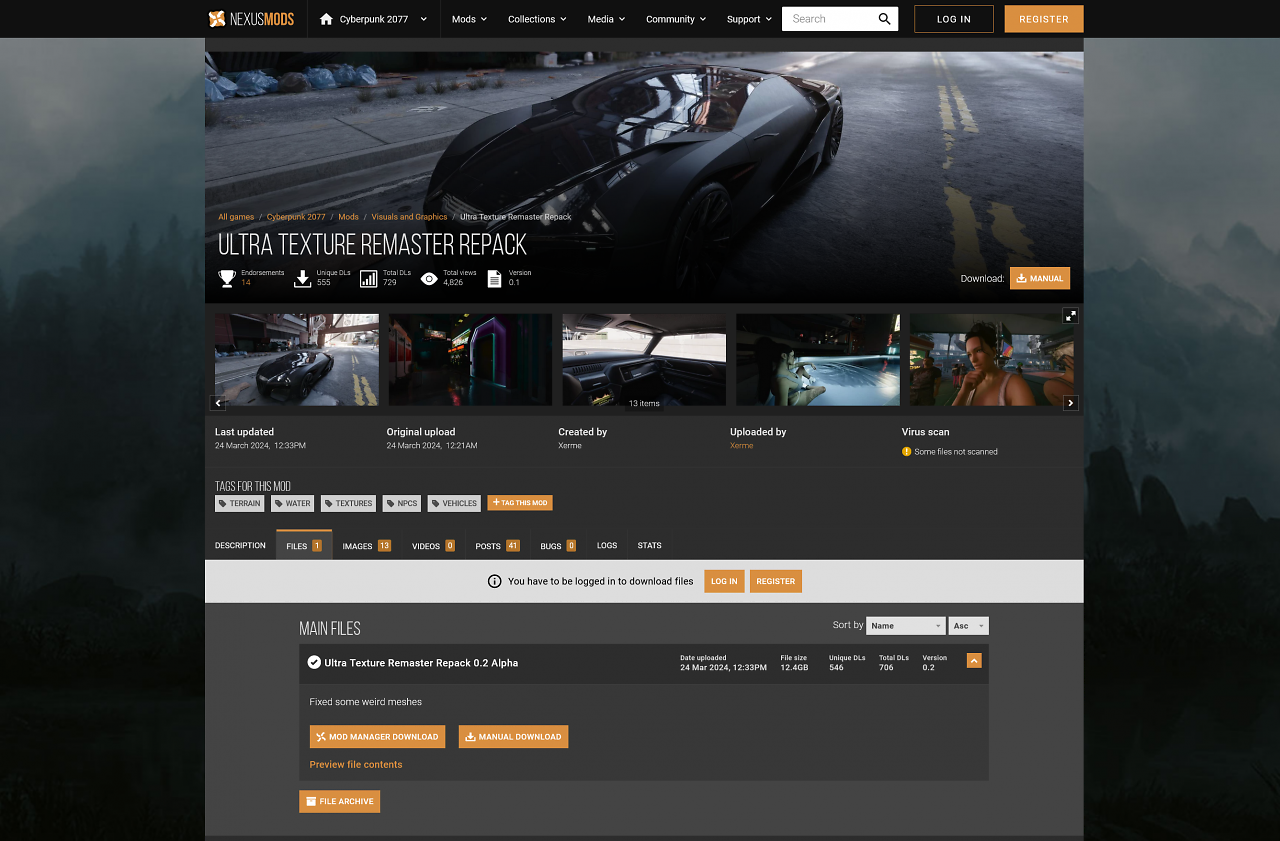Click info icon in login notice
This screenshot has height=841, width=1280.
[x=494, y=581]
